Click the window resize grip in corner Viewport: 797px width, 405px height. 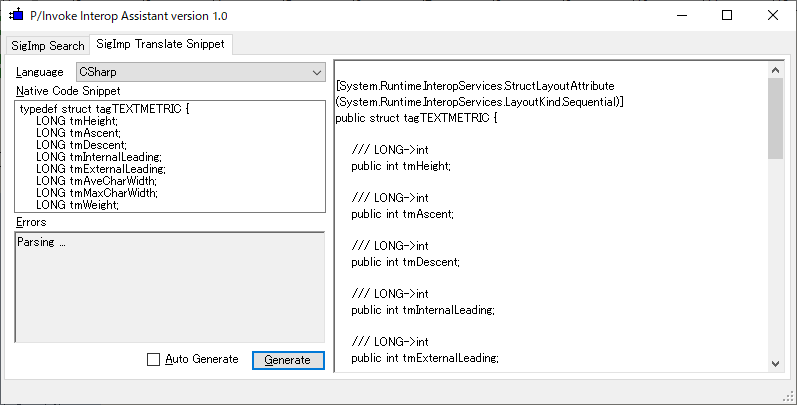point(788,396)
